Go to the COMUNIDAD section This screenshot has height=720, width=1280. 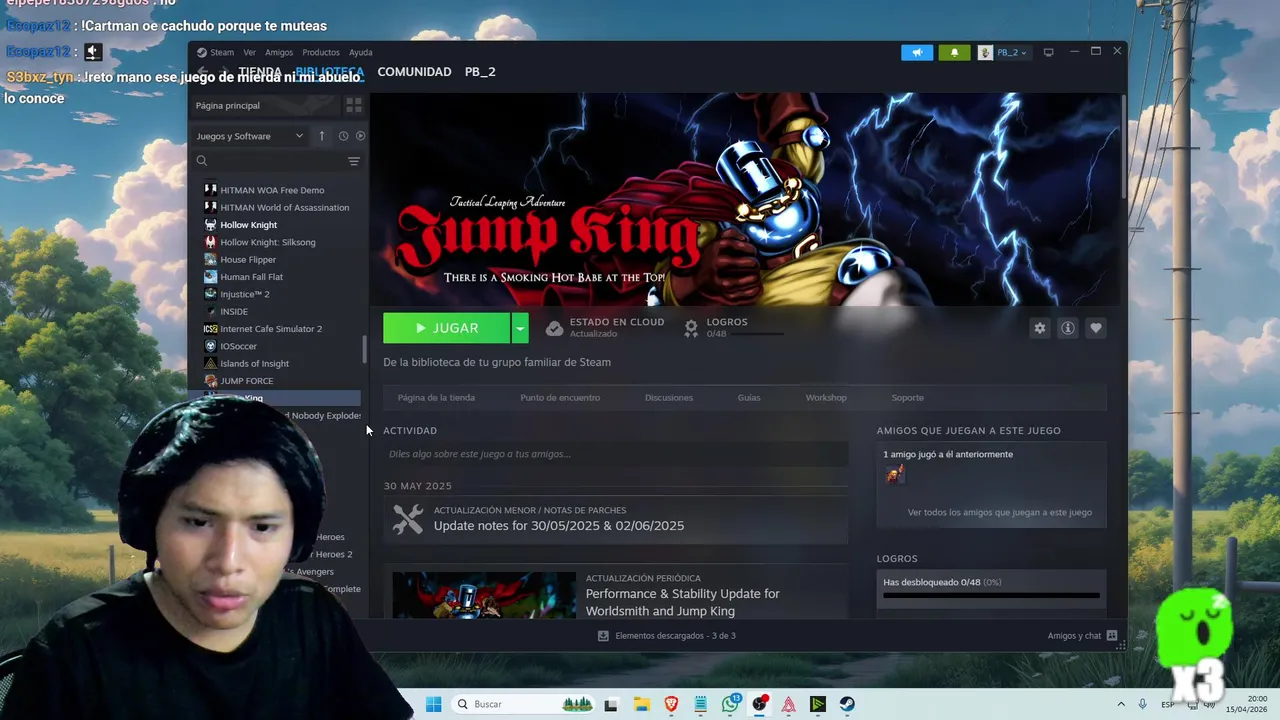point(414,72)
